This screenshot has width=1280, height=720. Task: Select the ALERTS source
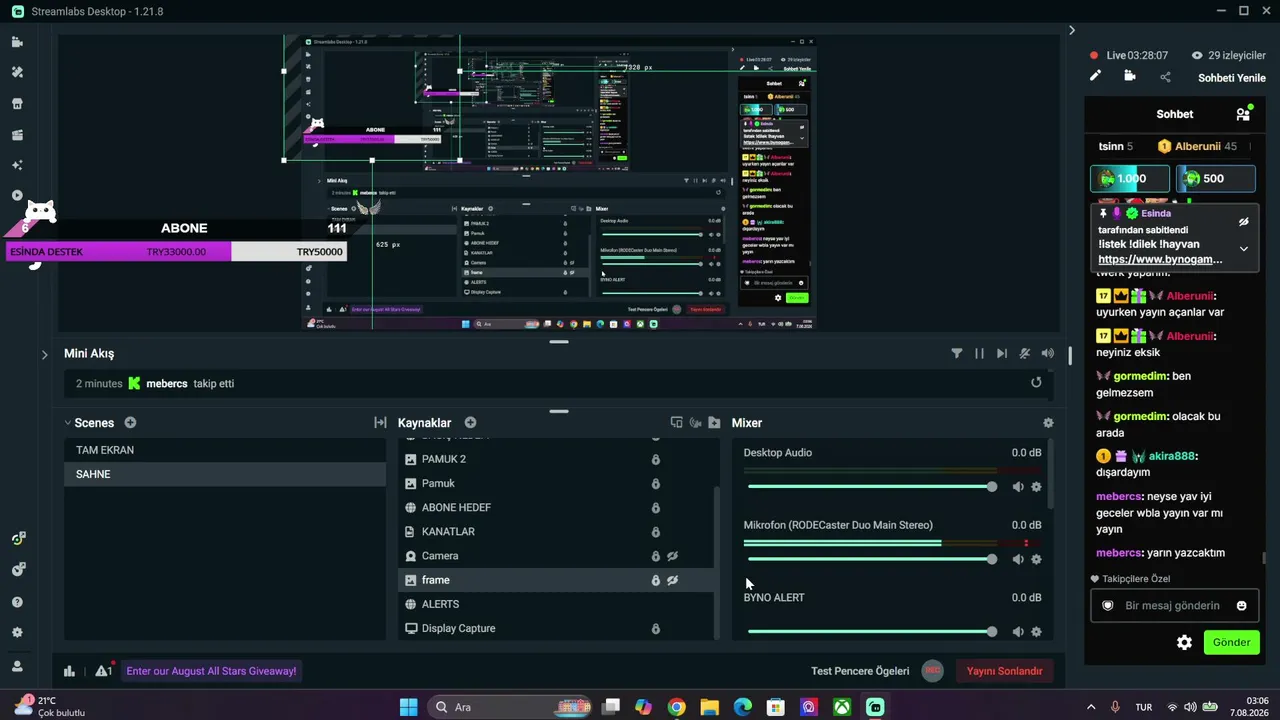556,604
